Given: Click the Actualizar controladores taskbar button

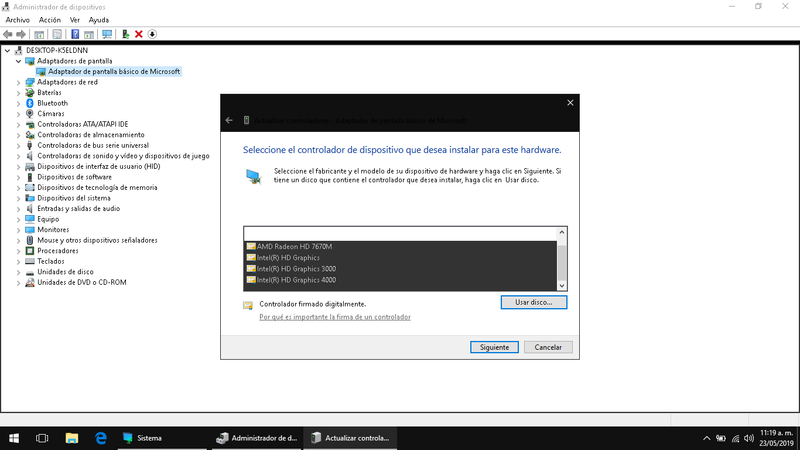Looking at the screenshot, I should pyautogui.click(x=351, y=438).
